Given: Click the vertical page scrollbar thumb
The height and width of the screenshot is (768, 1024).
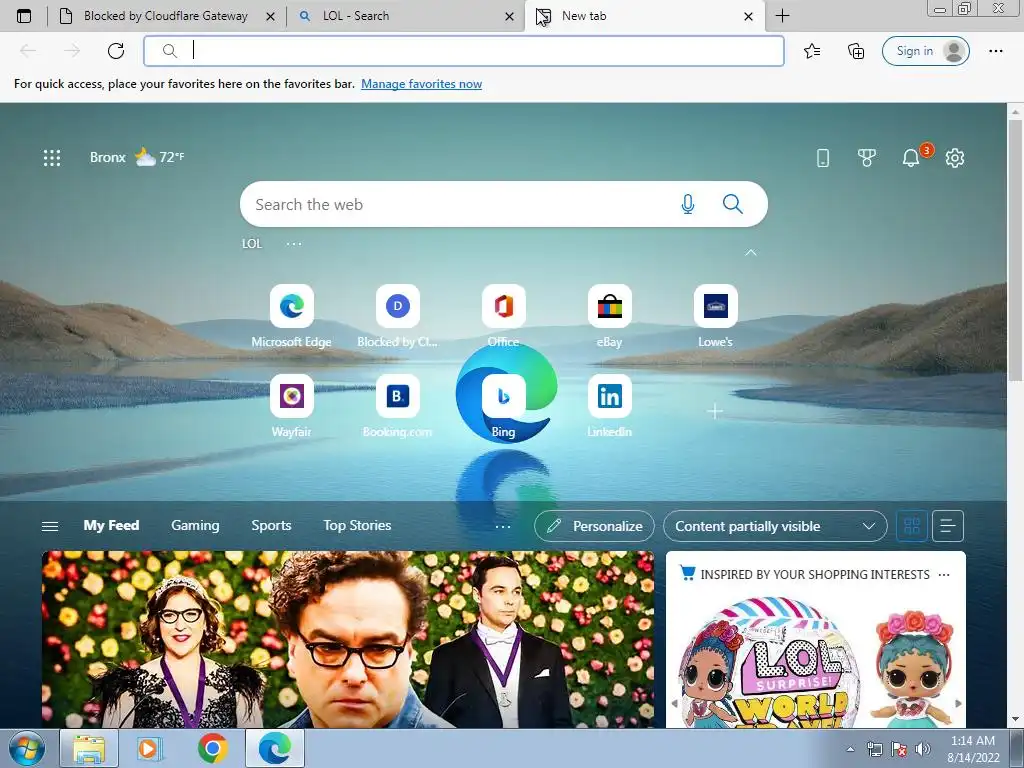Looking at the screenshot, I should pos(1016,250).
